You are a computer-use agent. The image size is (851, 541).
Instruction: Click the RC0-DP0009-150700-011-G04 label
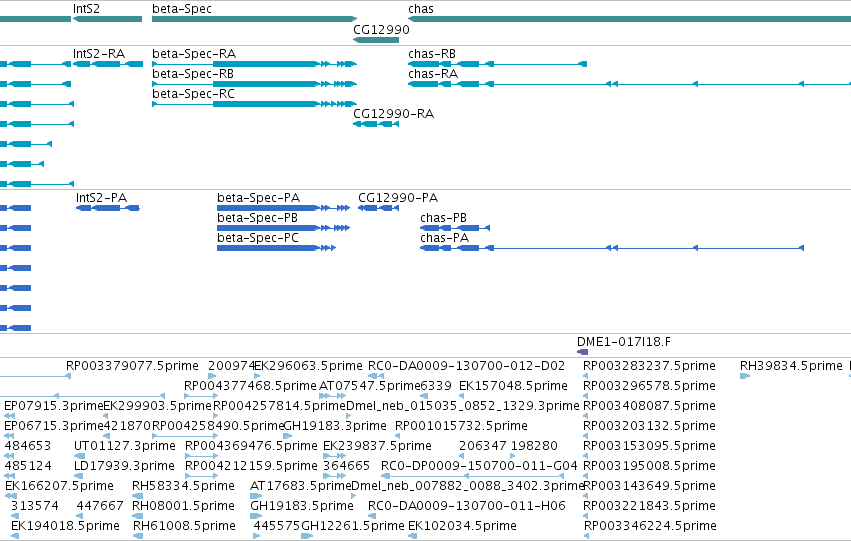479,466
